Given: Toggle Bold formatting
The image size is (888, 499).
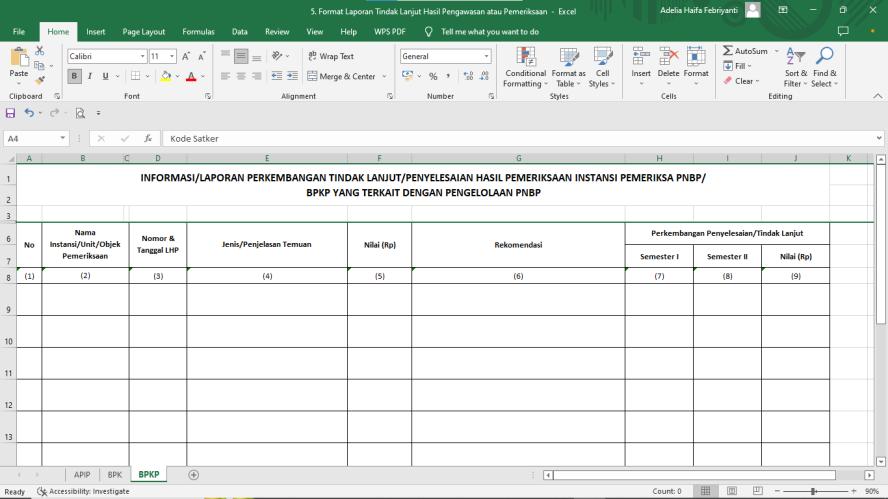Looking at the screenshot, I should [74, 76].
